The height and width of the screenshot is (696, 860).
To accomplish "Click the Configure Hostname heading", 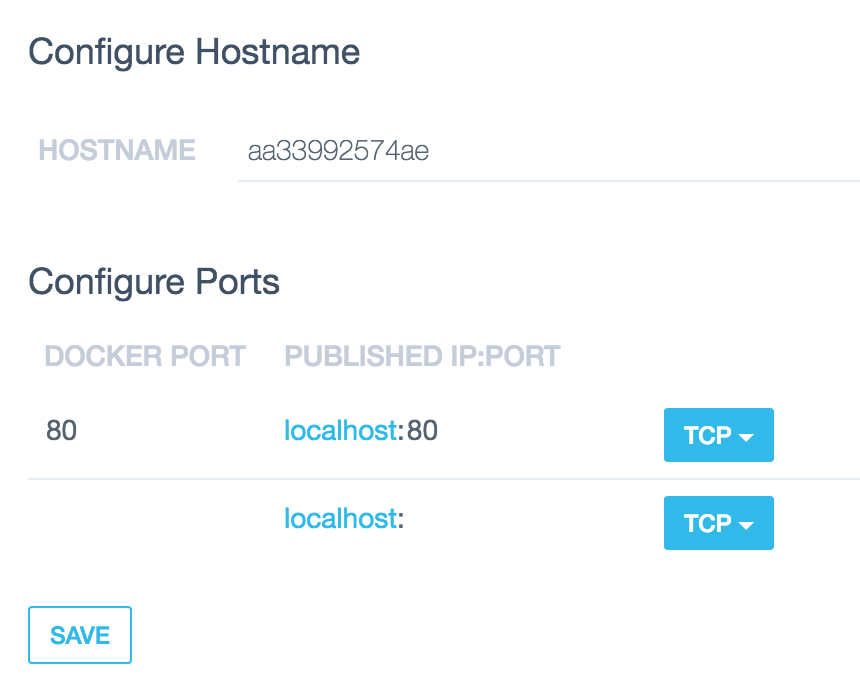I will click(x=194, y=53).
